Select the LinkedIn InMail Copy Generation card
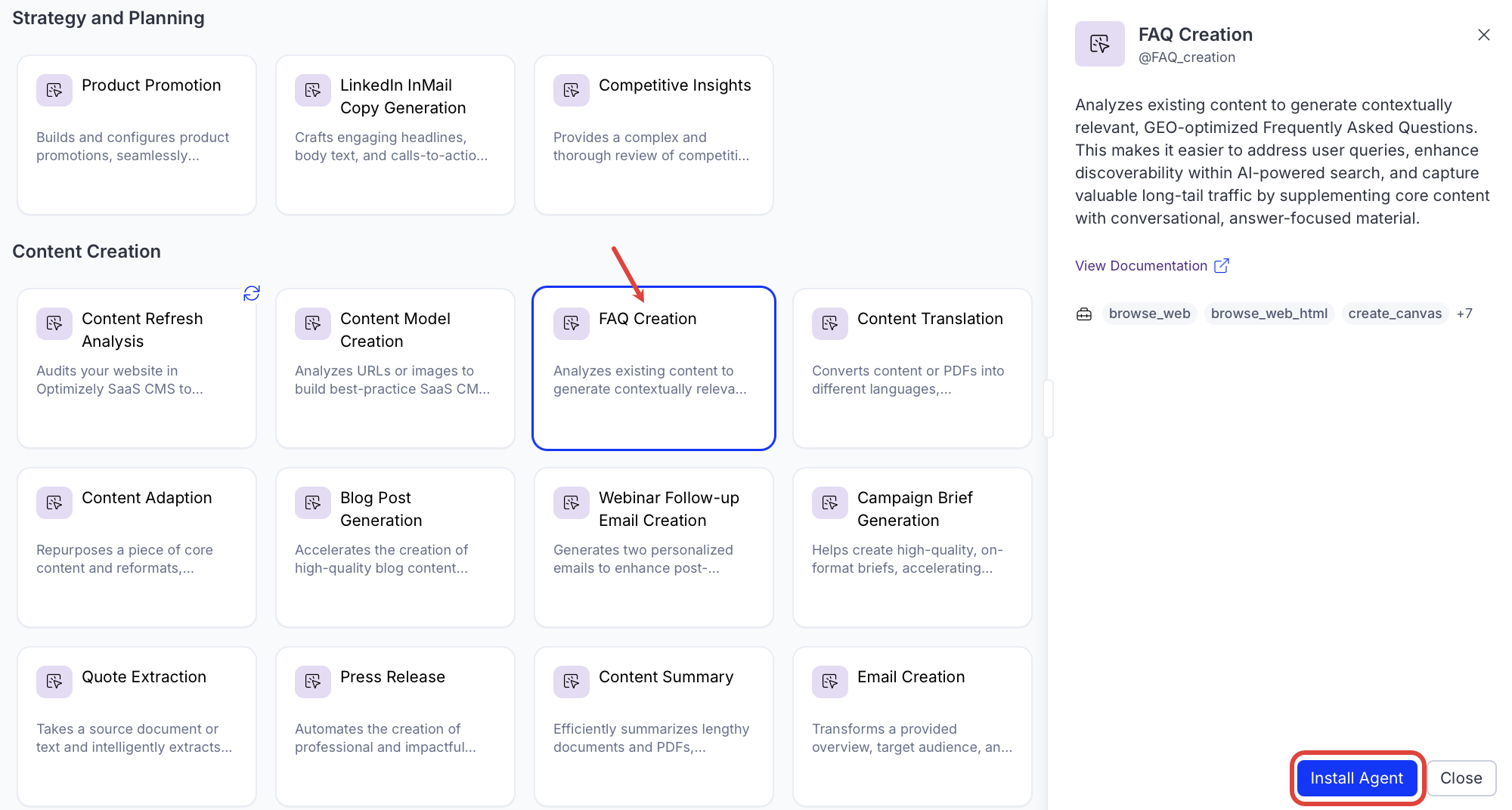1512x810 pixels. (395, 135)
